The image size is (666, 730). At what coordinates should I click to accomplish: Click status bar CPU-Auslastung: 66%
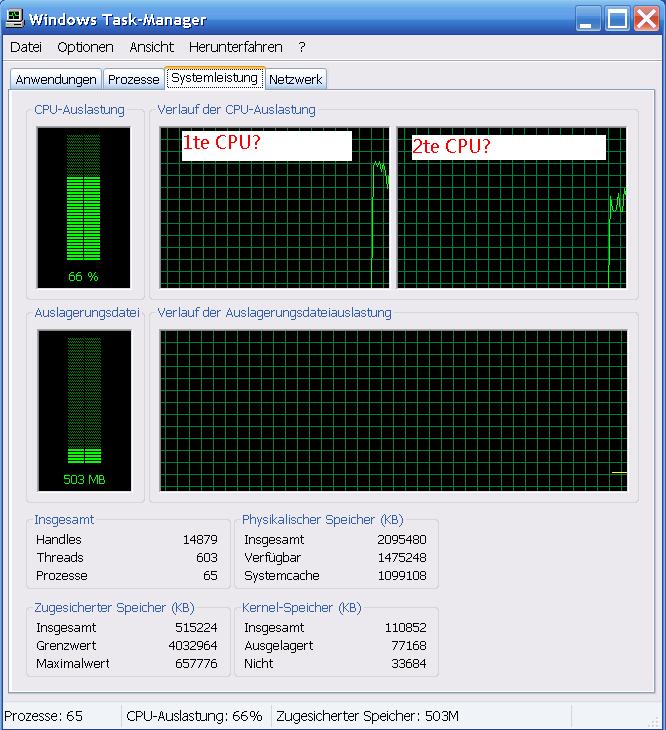coord(194,716)
